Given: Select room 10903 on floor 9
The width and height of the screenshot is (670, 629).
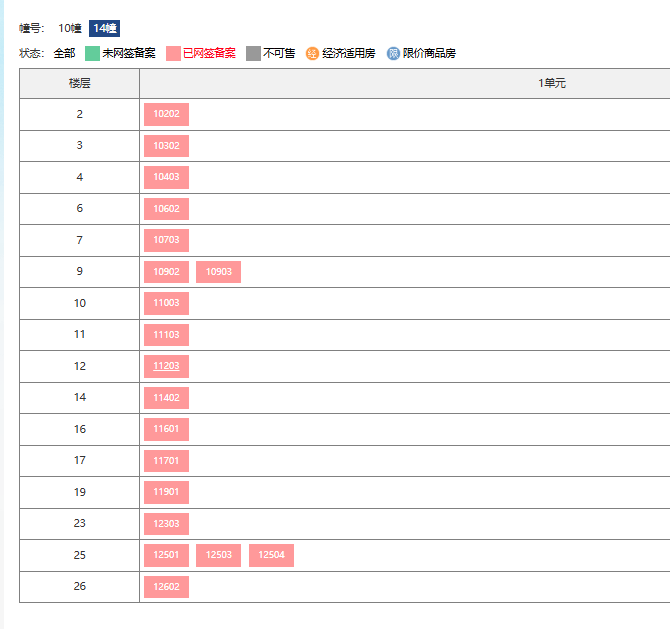Looking at the screenshot, I should tap(218, 272).
